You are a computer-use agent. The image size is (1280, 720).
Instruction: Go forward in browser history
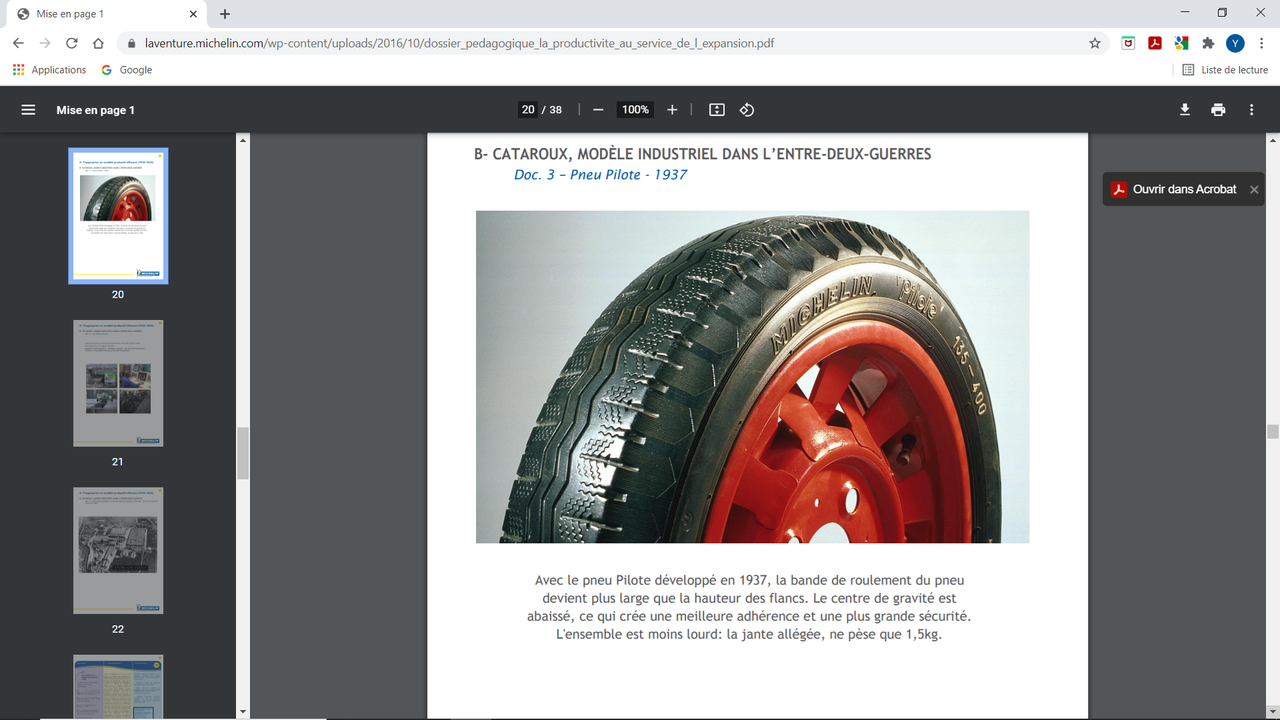point(45,43)
